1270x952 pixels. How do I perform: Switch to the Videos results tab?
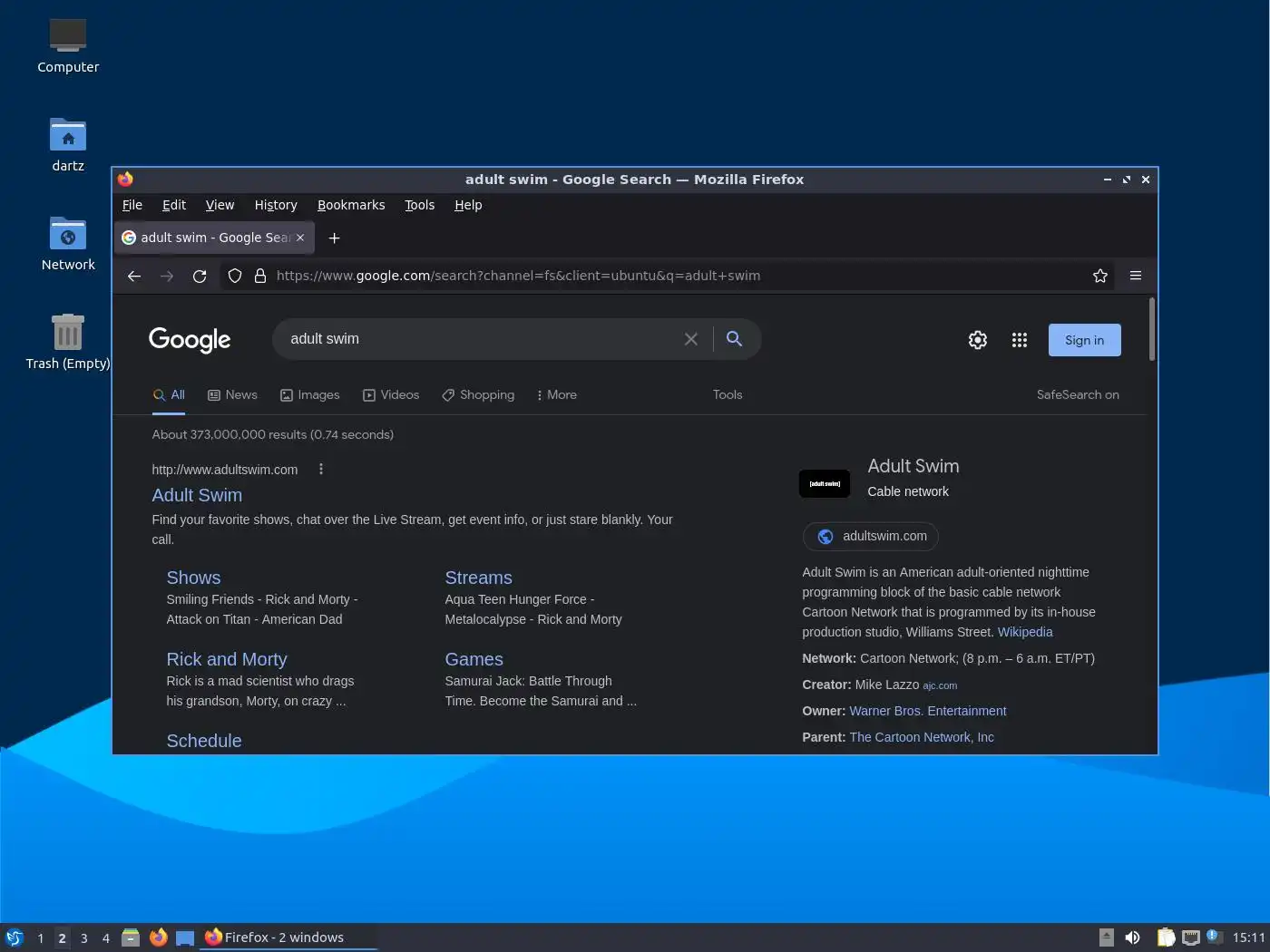pyautogui.click(x=391, y=395)
